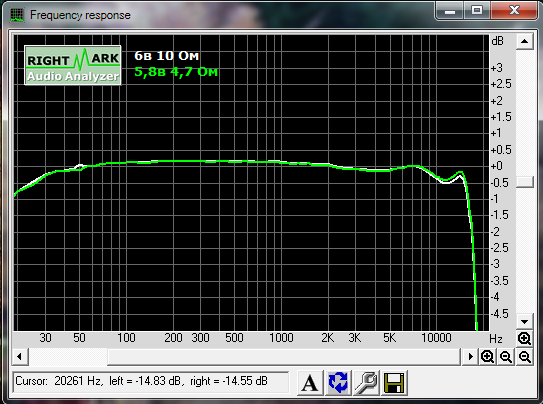The height and width of the screenshot is (404, 543).
Task: Save the graph using the floppy disk icon
Action: (x=394, y=382)
